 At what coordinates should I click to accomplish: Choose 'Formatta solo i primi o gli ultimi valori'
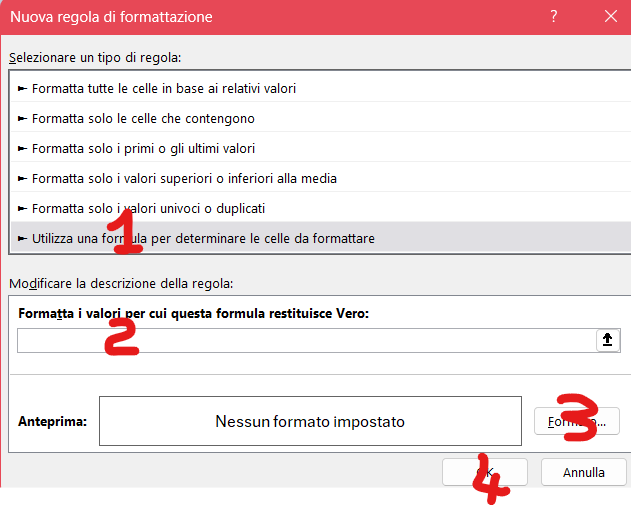tap(143, 148)
